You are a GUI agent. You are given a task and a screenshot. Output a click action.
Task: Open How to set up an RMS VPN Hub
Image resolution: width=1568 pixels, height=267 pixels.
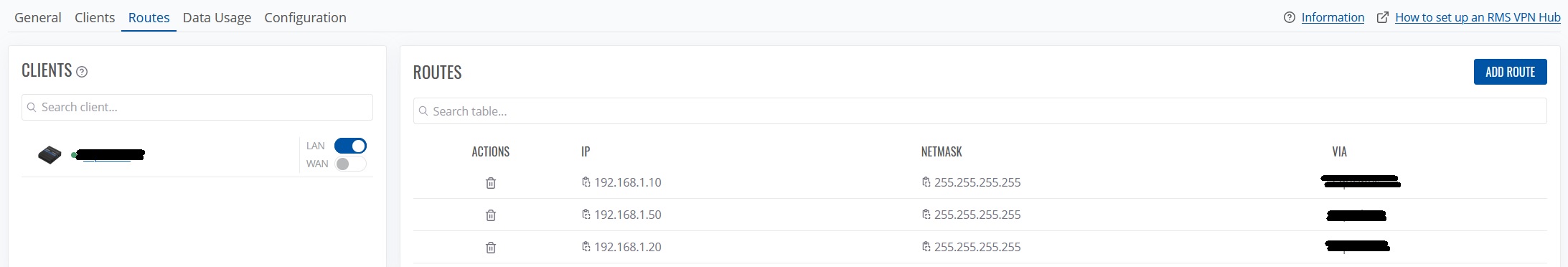pyautogui.click(x=1478, y=17)
